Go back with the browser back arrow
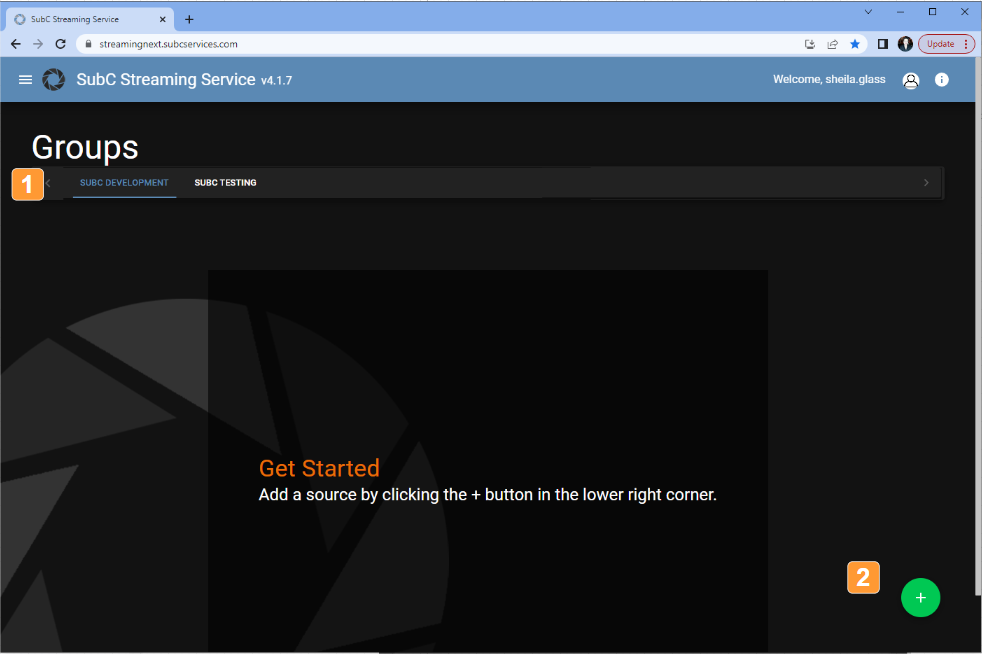The width and height of the screenshot is (982, 654). pyautogui.click(x=16, y=44)
